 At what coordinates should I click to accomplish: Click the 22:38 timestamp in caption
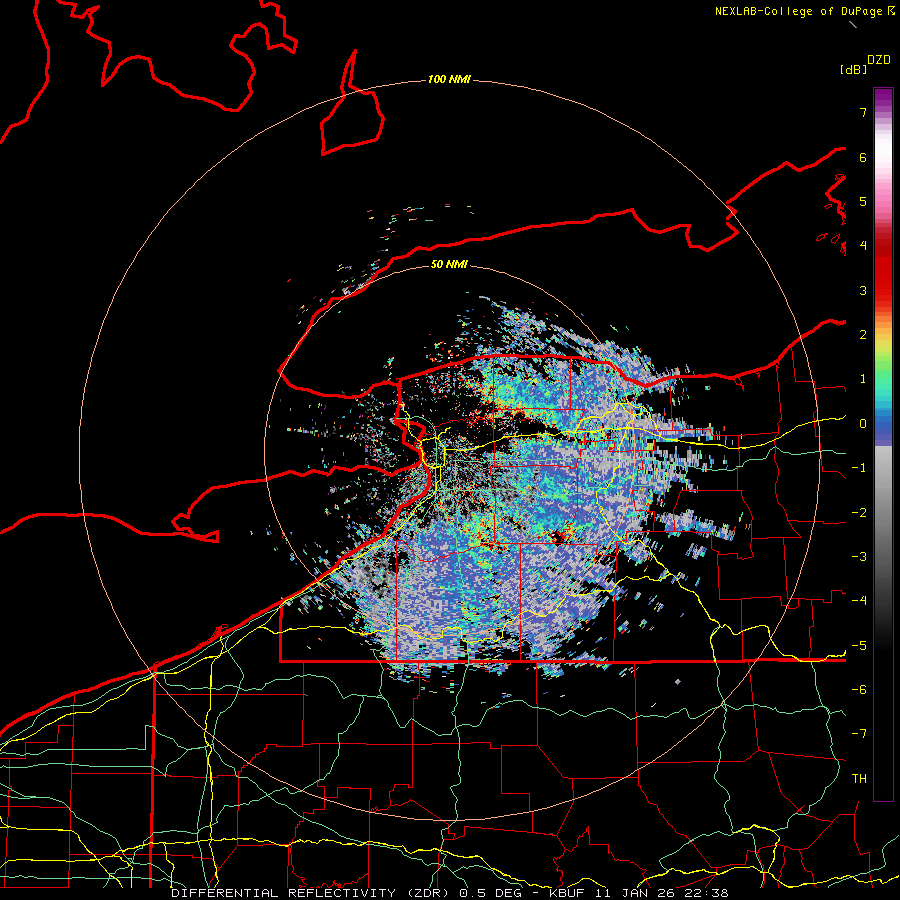[x=705, y=893]
